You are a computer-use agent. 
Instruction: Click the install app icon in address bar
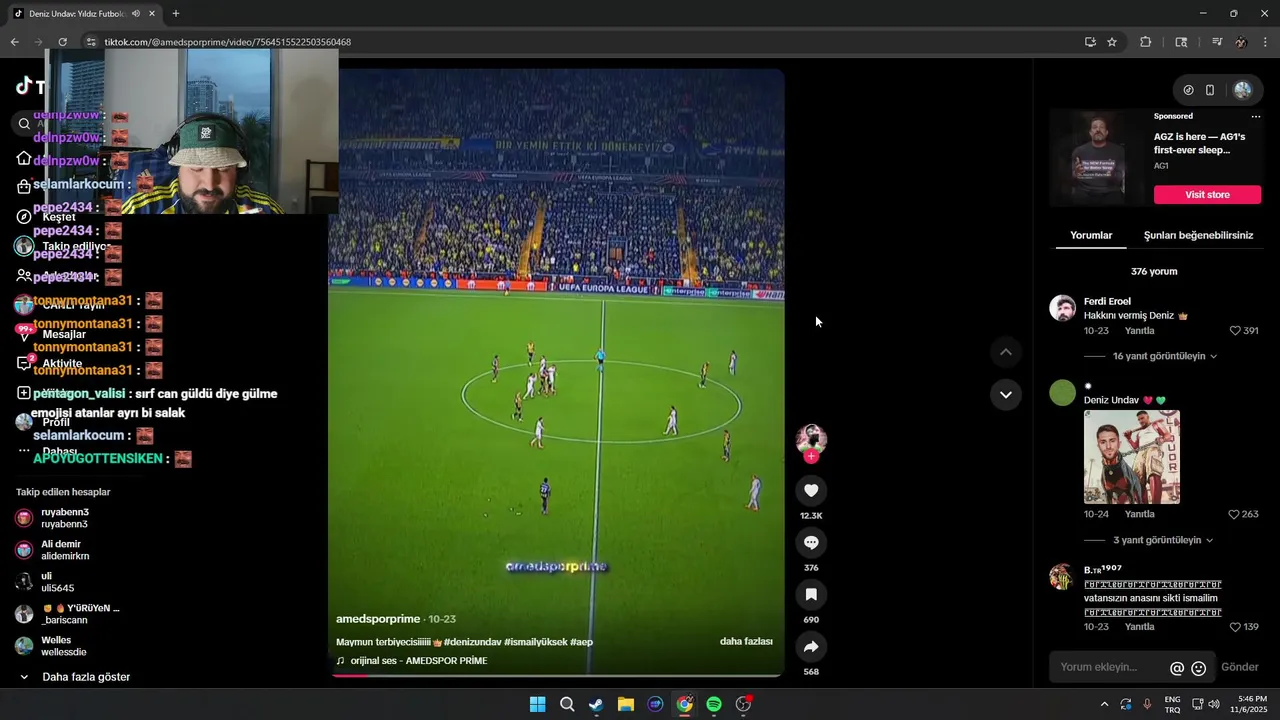1090,42
